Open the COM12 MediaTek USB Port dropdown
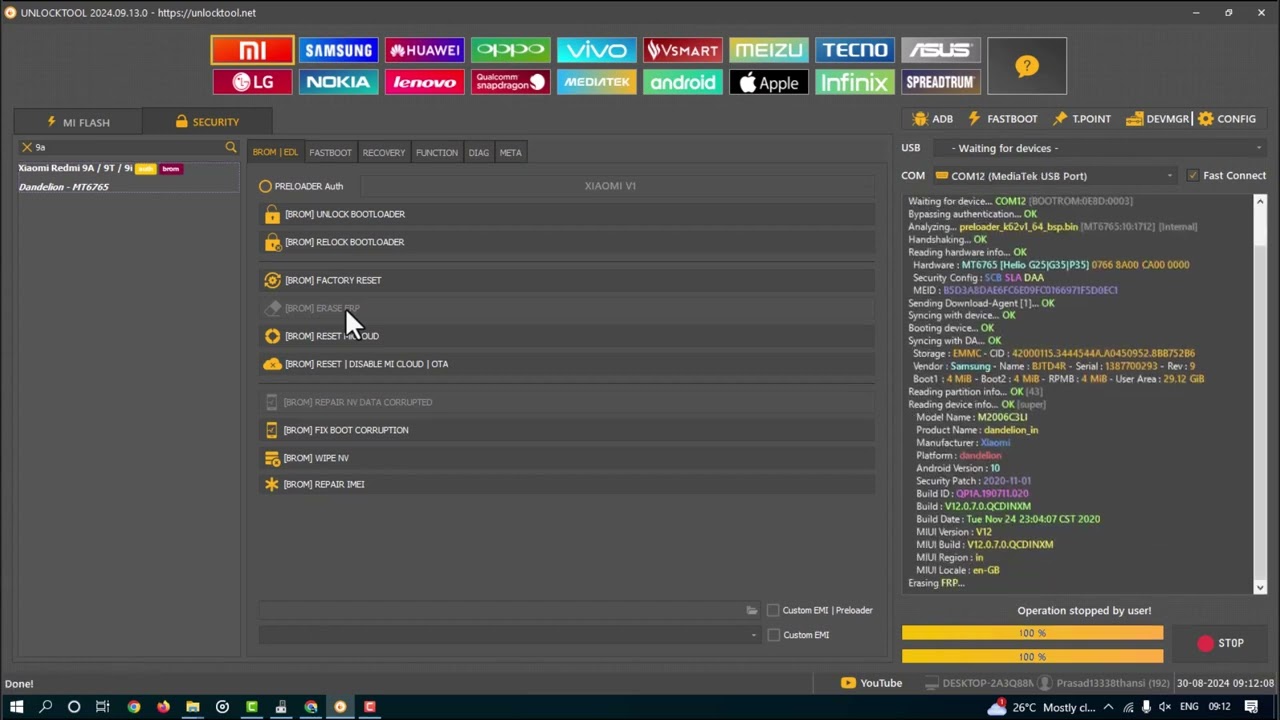 tap(1056, 176)
